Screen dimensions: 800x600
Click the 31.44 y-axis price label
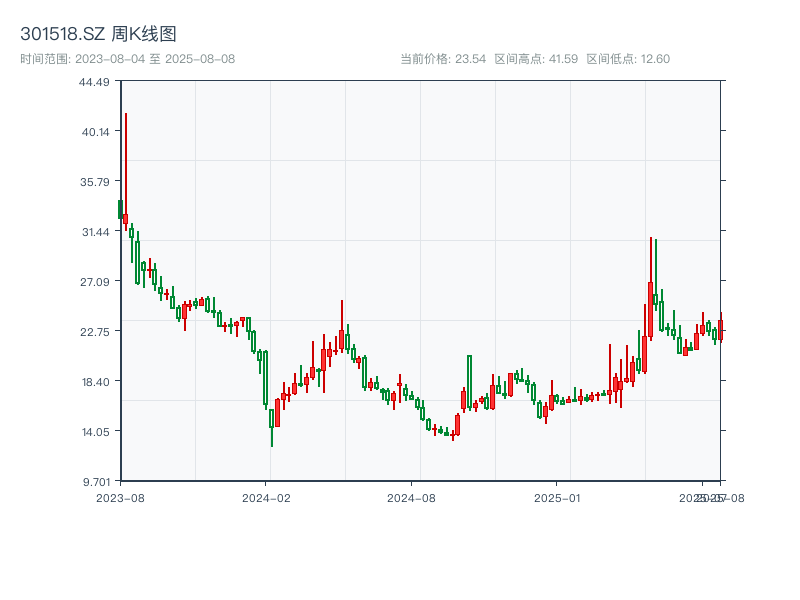(x=94, y=232)
